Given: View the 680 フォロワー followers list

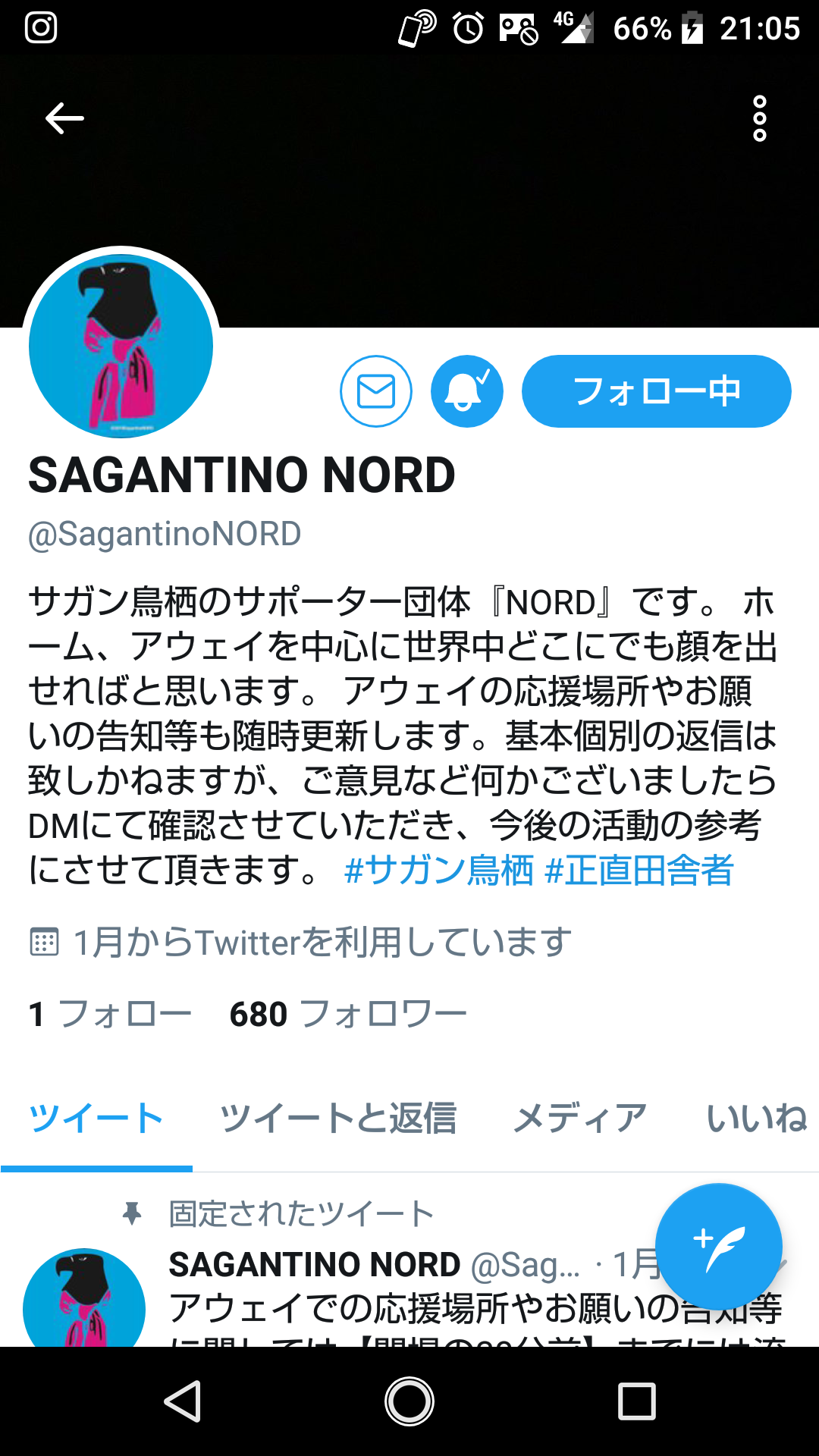Looking at the screenshot, I should [348, 1014].
